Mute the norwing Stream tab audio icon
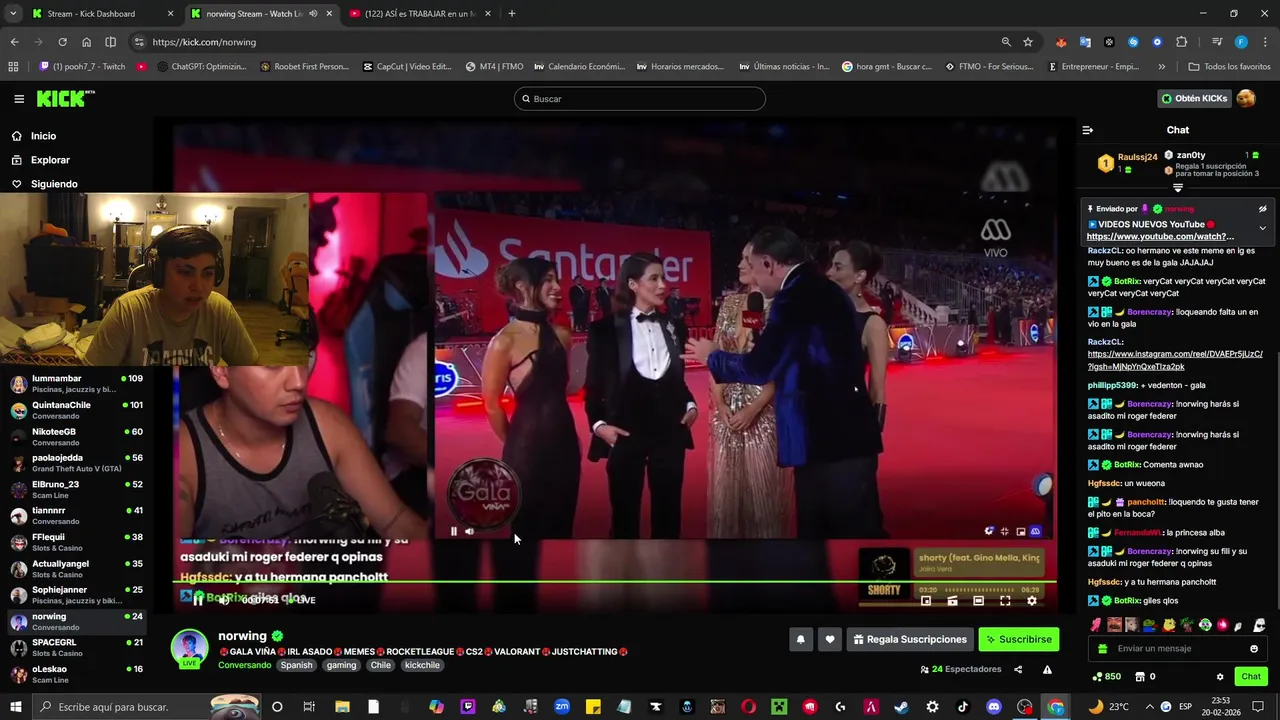1280x720 pixels. click(313, 14)
